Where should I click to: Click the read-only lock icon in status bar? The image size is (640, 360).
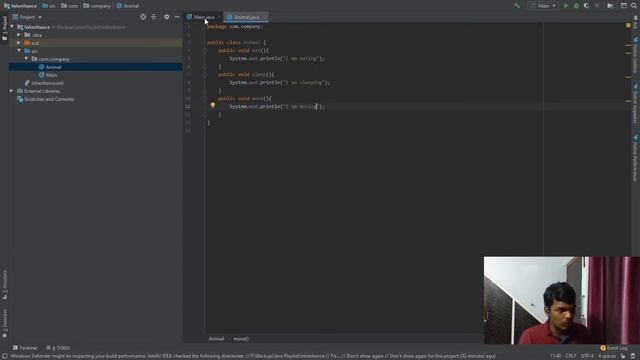(623, 356)
